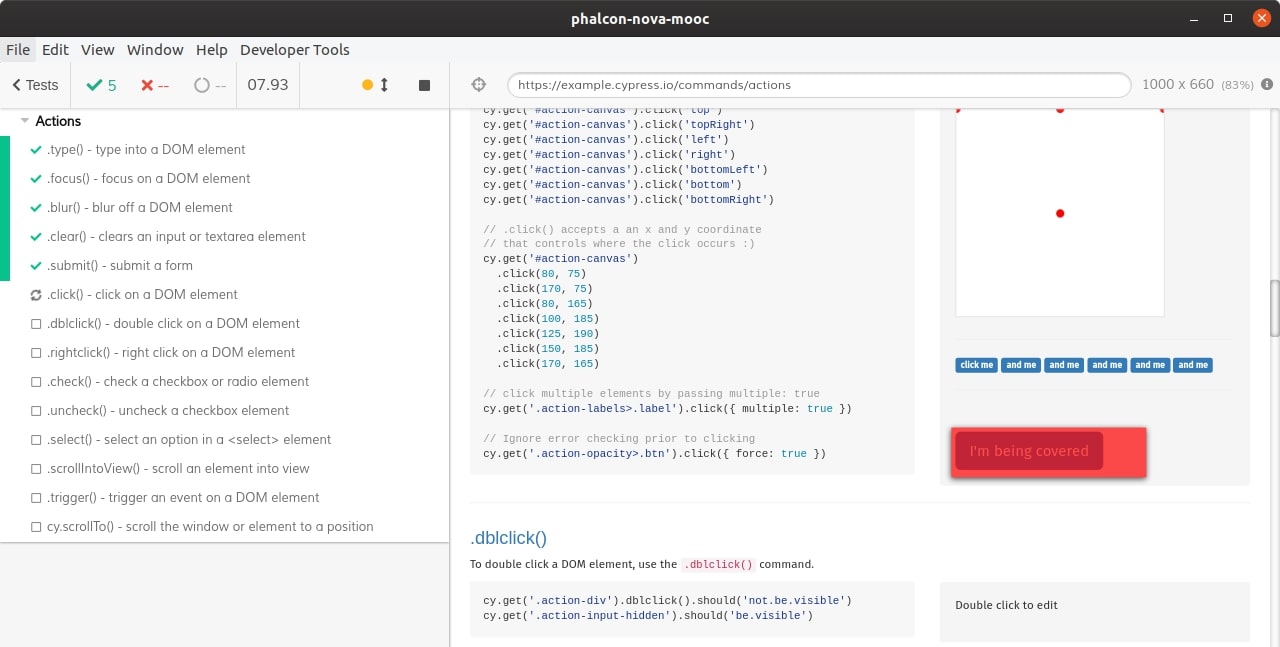Click the red 'I'm being covered' element

[x=1028, y=451]
